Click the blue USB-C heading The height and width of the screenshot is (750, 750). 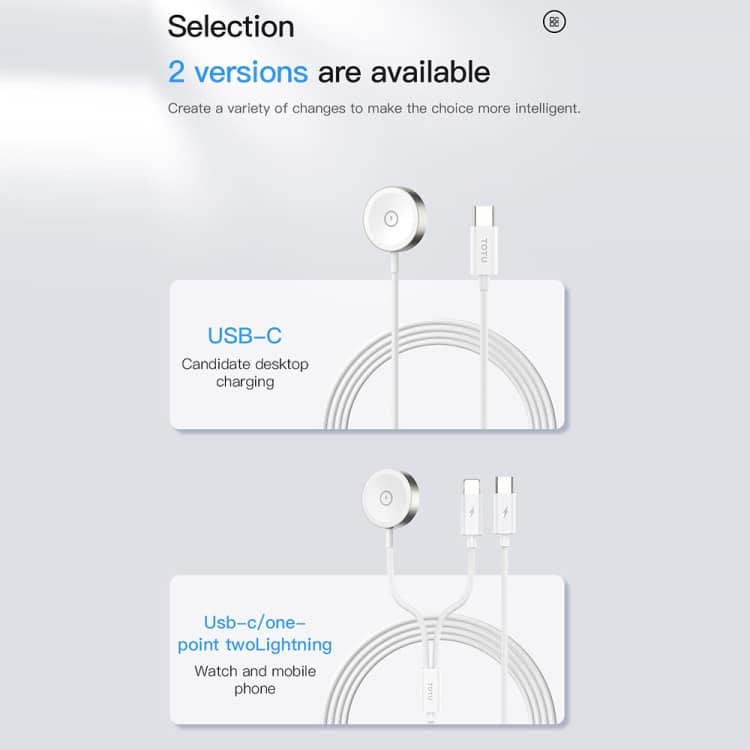244,336
